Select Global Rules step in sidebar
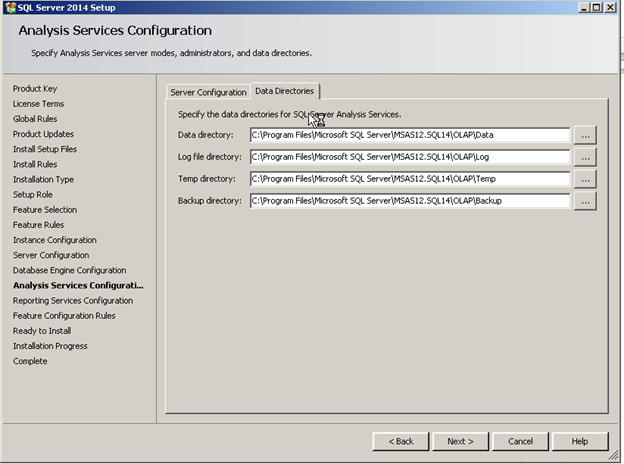This screenshot has height=464, width=624. (35, 119)
